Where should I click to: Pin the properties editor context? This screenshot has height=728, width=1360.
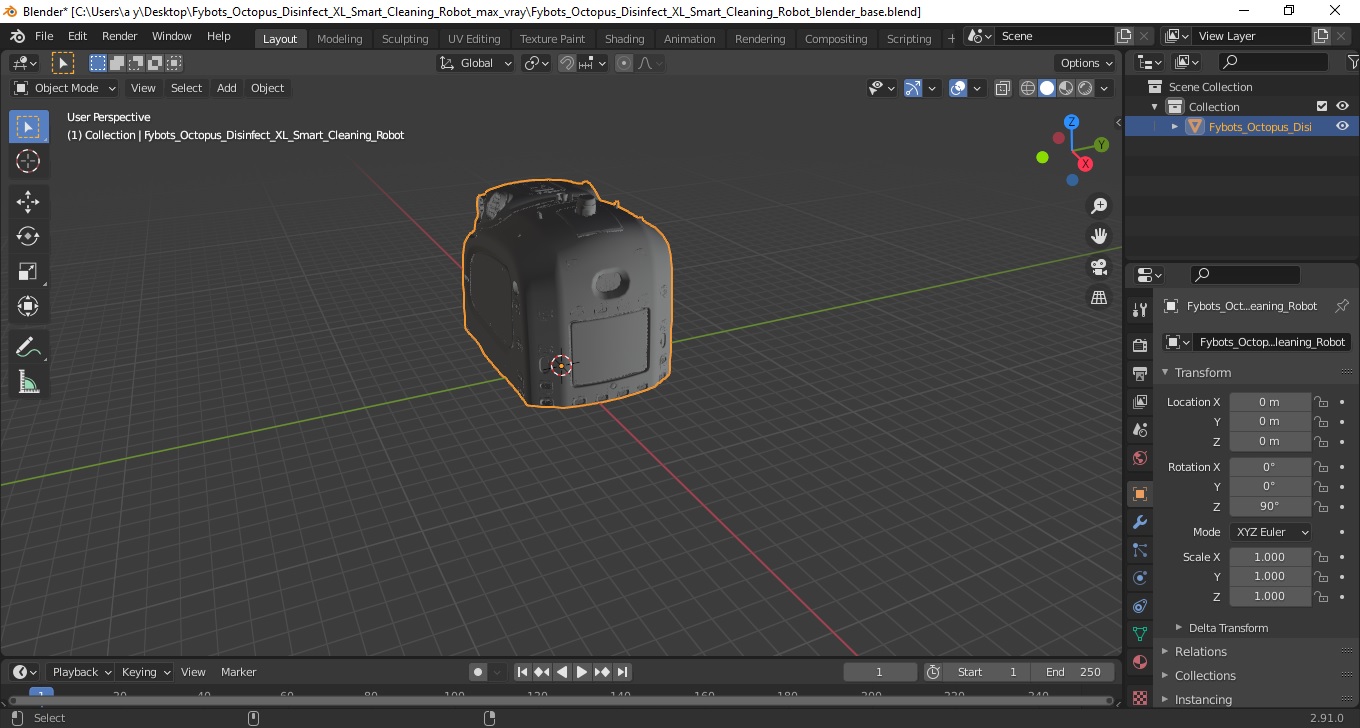[1342, 306]
